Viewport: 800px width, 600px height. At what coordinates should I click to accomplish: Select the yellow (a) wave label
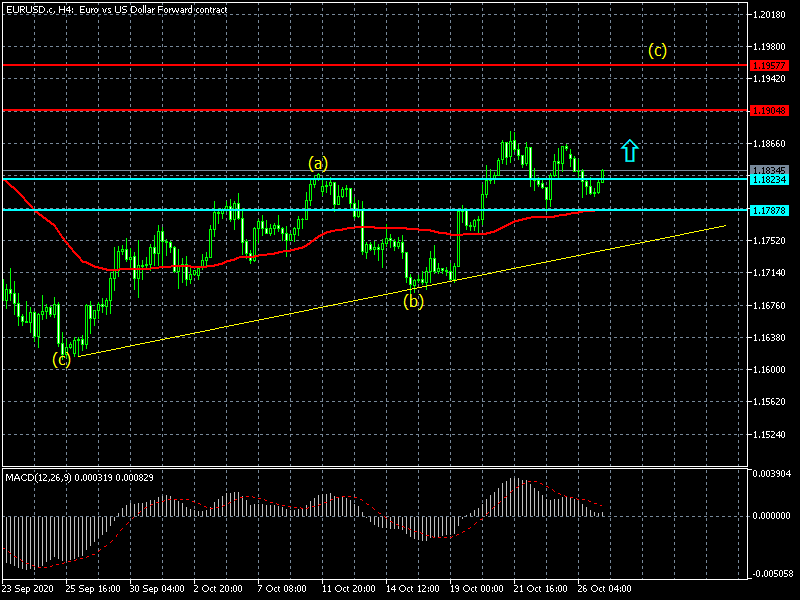click(x=317, y=163)
